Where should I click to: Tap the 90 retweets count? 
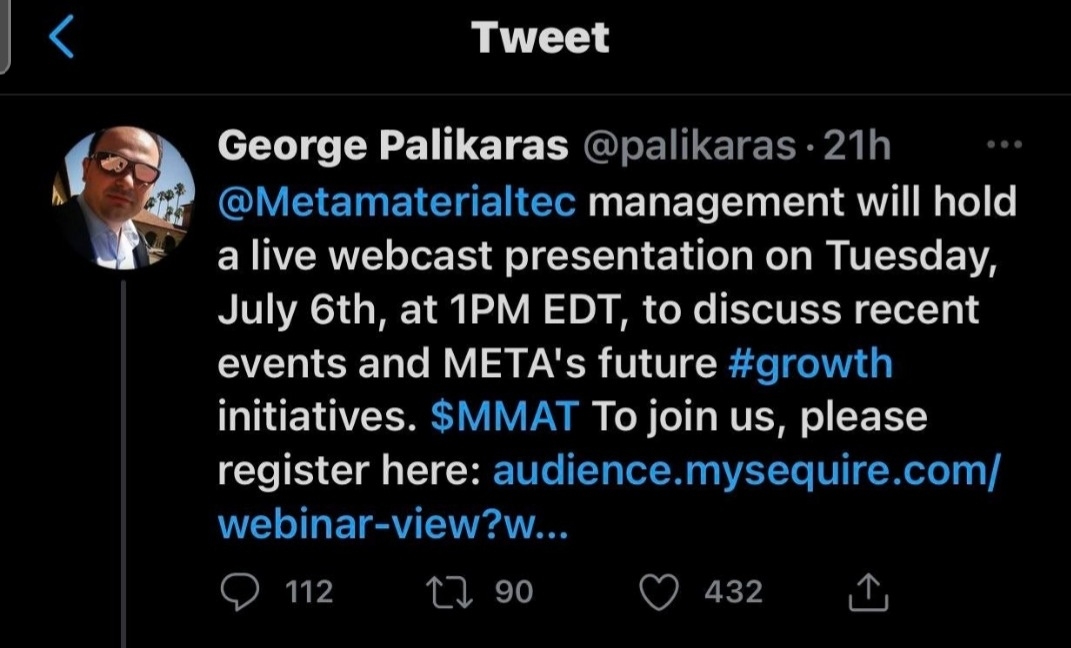click(514, 591)
